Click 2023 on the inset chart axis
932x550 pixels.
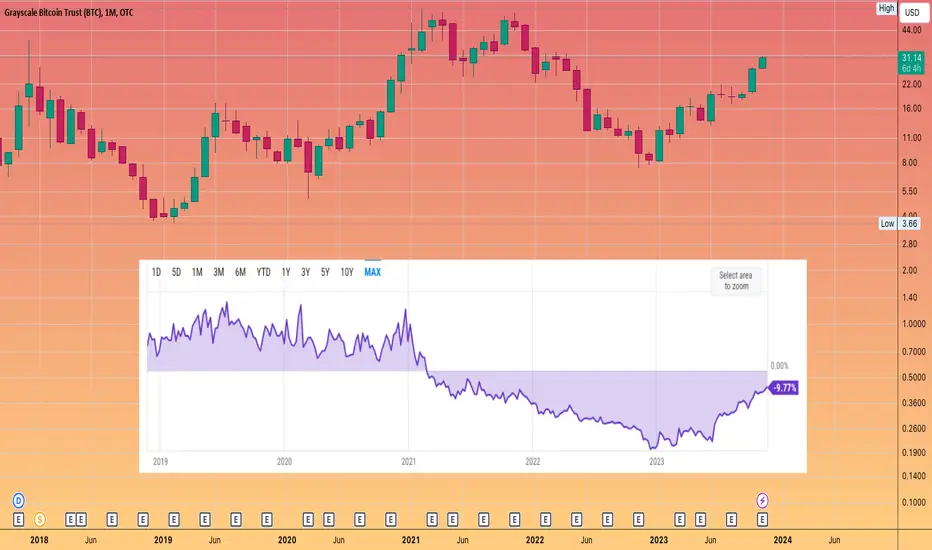pyautogui.click(x=657, y=461)
